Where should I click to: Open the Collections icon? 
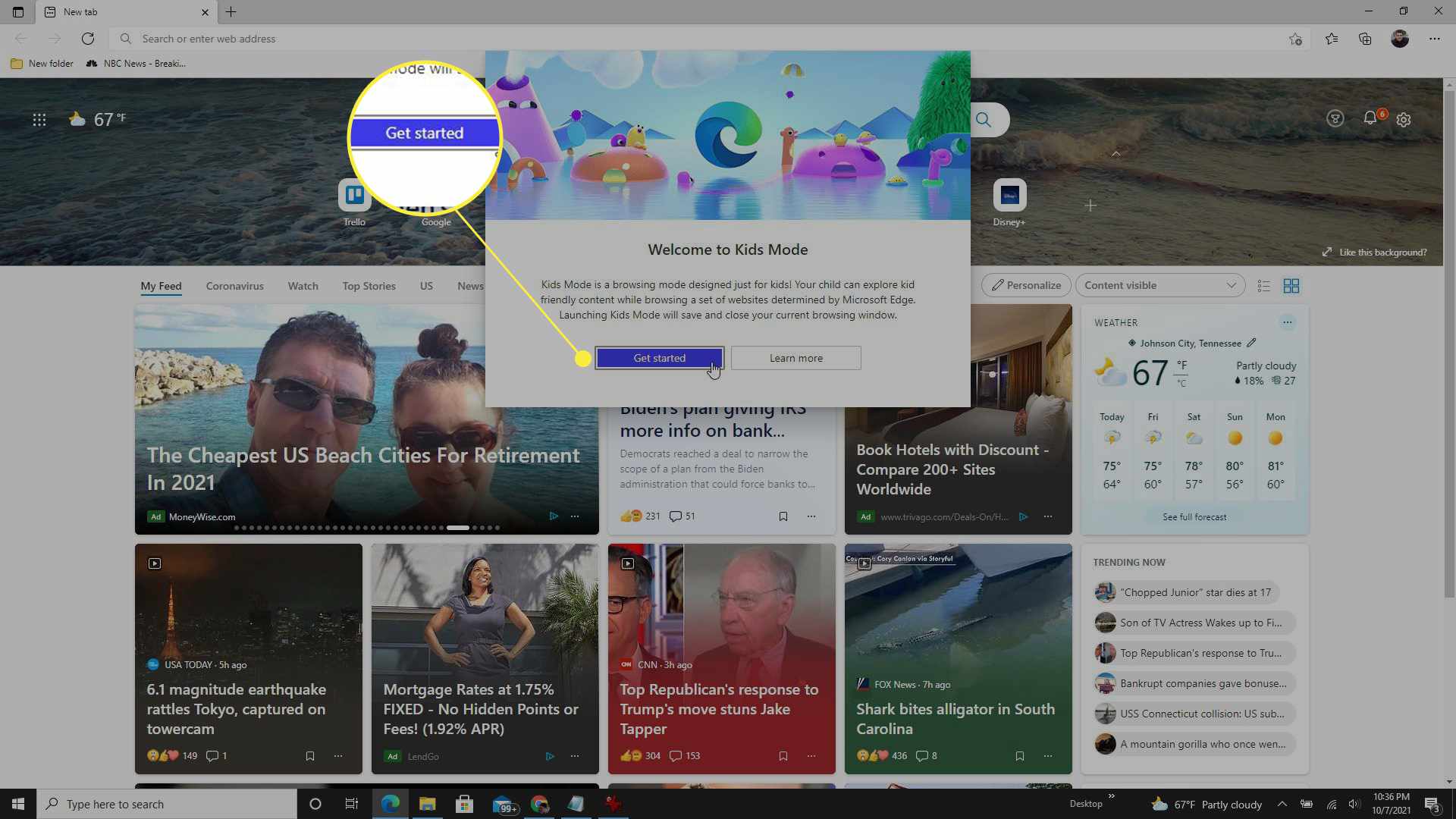click(x=1365, y=39)
